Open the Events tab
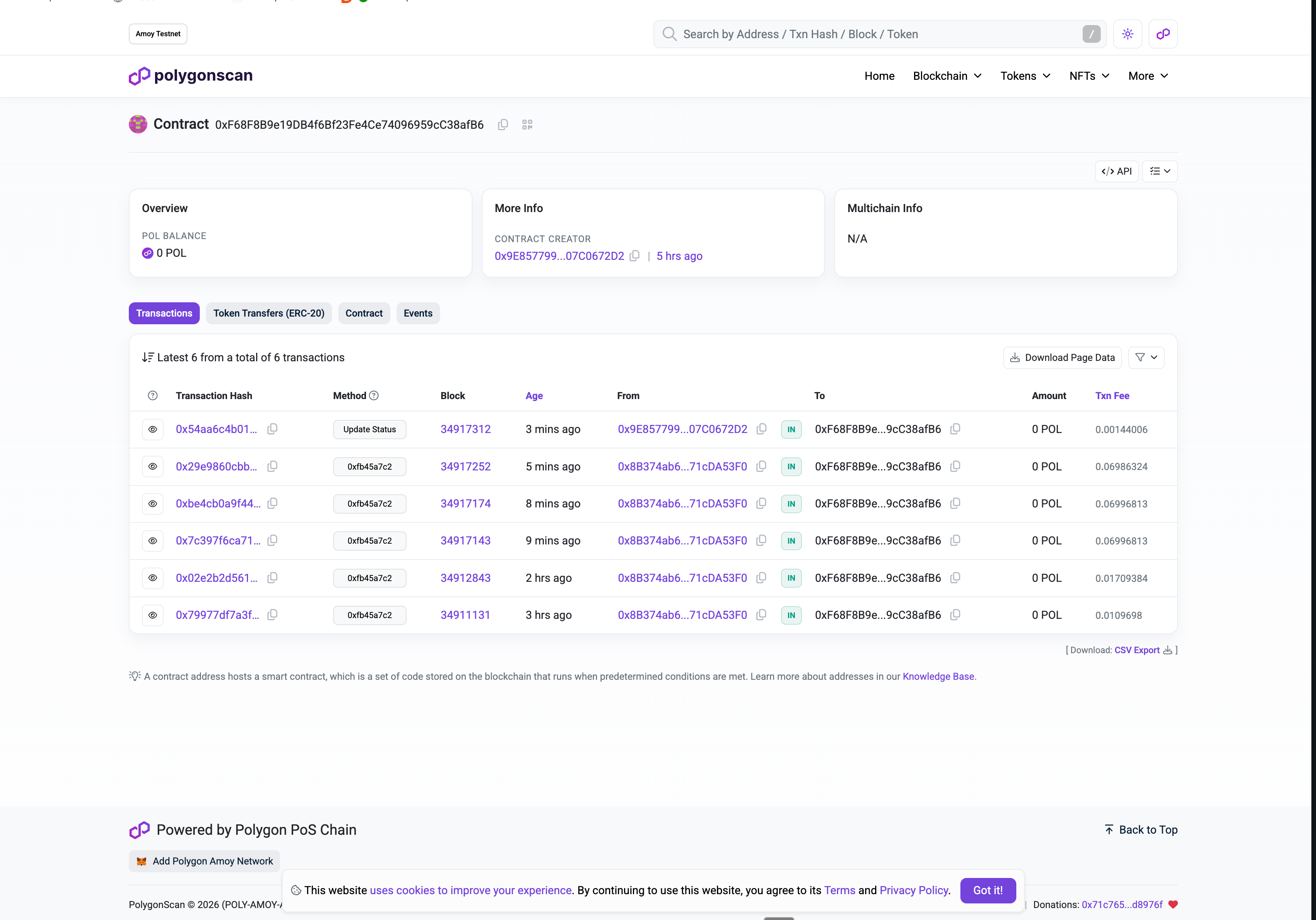 coord(417,313)
